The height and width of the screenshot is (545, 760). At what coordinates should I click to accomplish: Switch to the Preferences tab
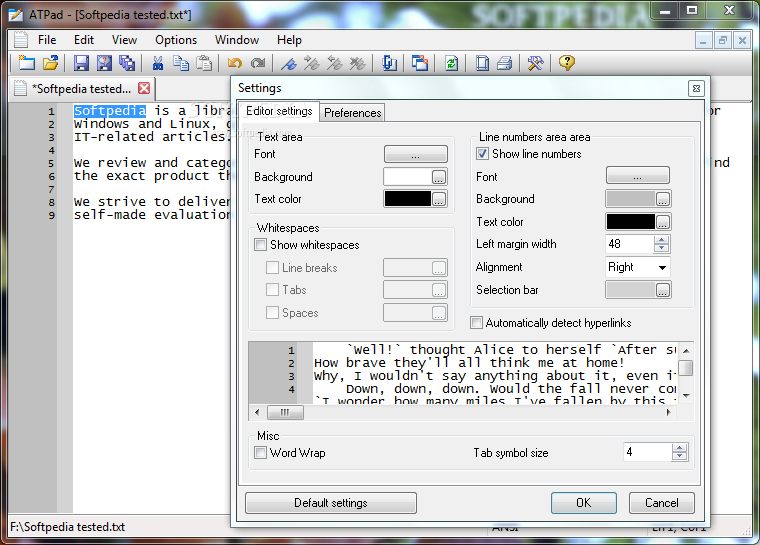(352, 112)
